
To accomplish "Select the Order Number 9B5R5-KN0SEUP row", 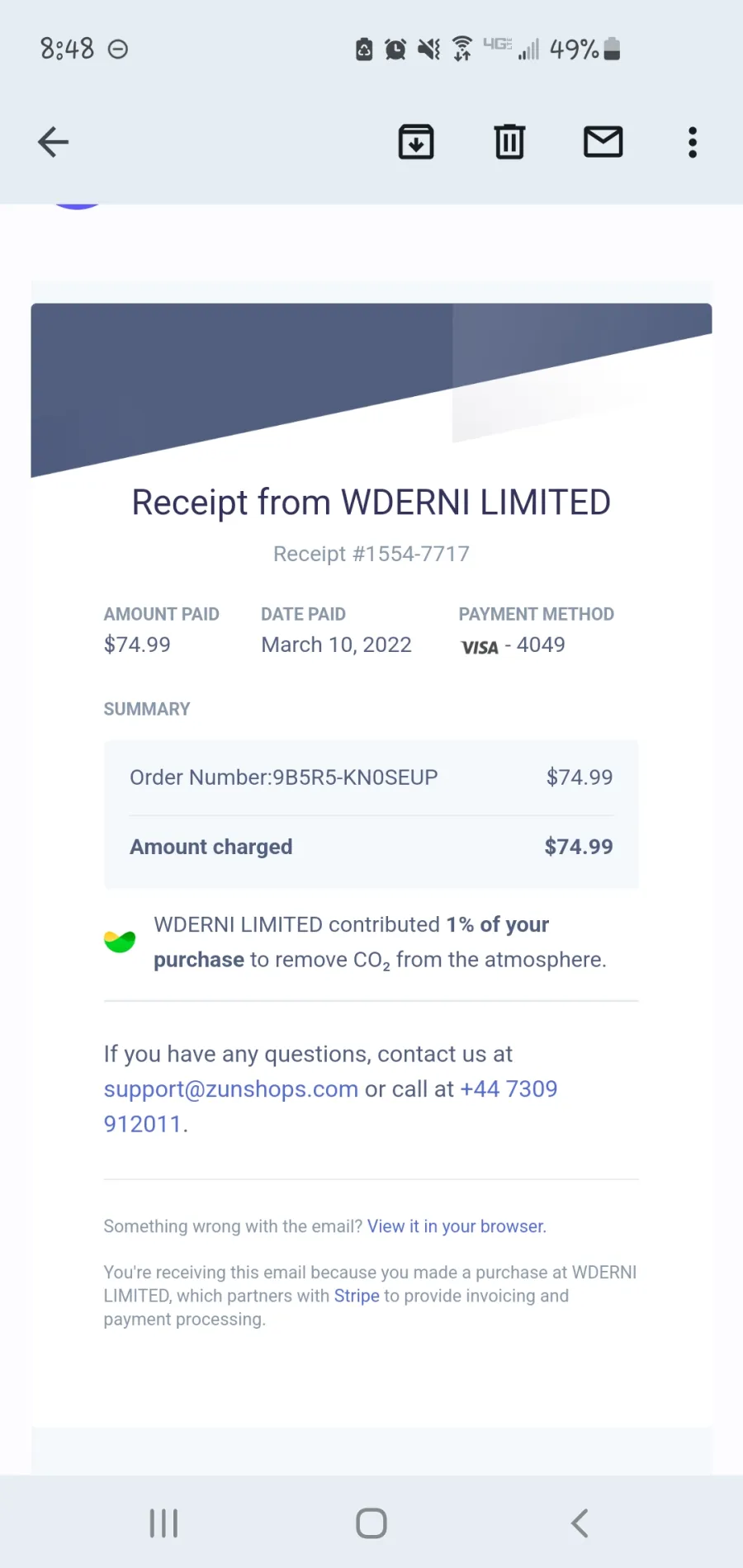I will tap(371, 777).
